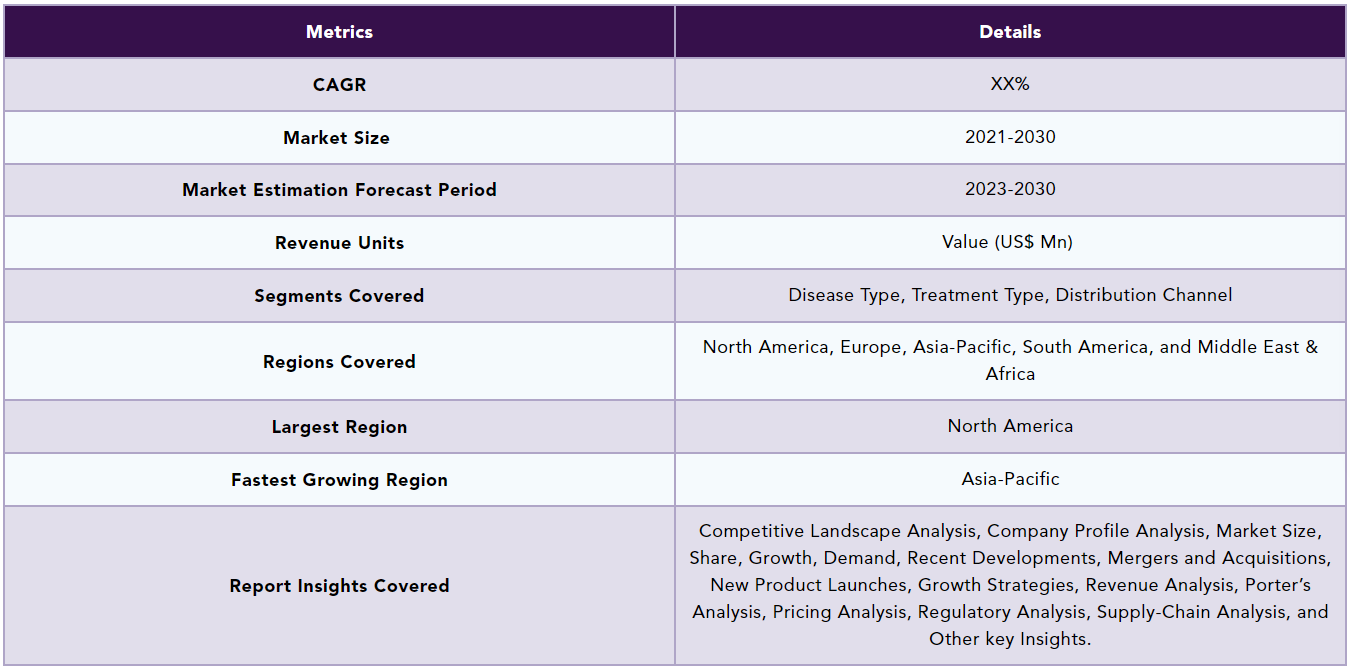Click the XX% CAGR value cell

[x=1010, y=85]
